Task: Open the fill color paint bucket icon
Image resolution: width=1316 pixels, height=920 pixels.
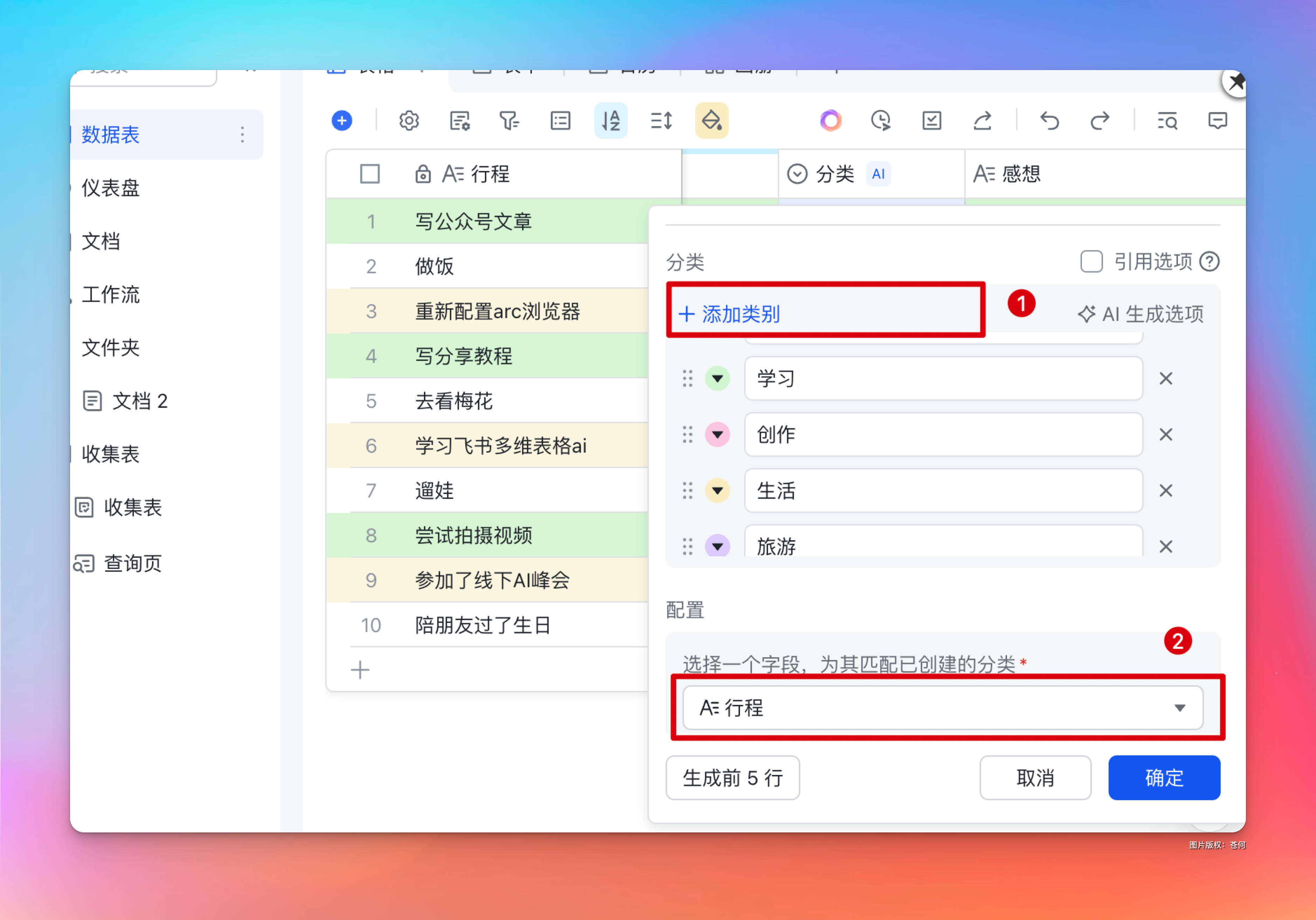Action: coord(711,121)
